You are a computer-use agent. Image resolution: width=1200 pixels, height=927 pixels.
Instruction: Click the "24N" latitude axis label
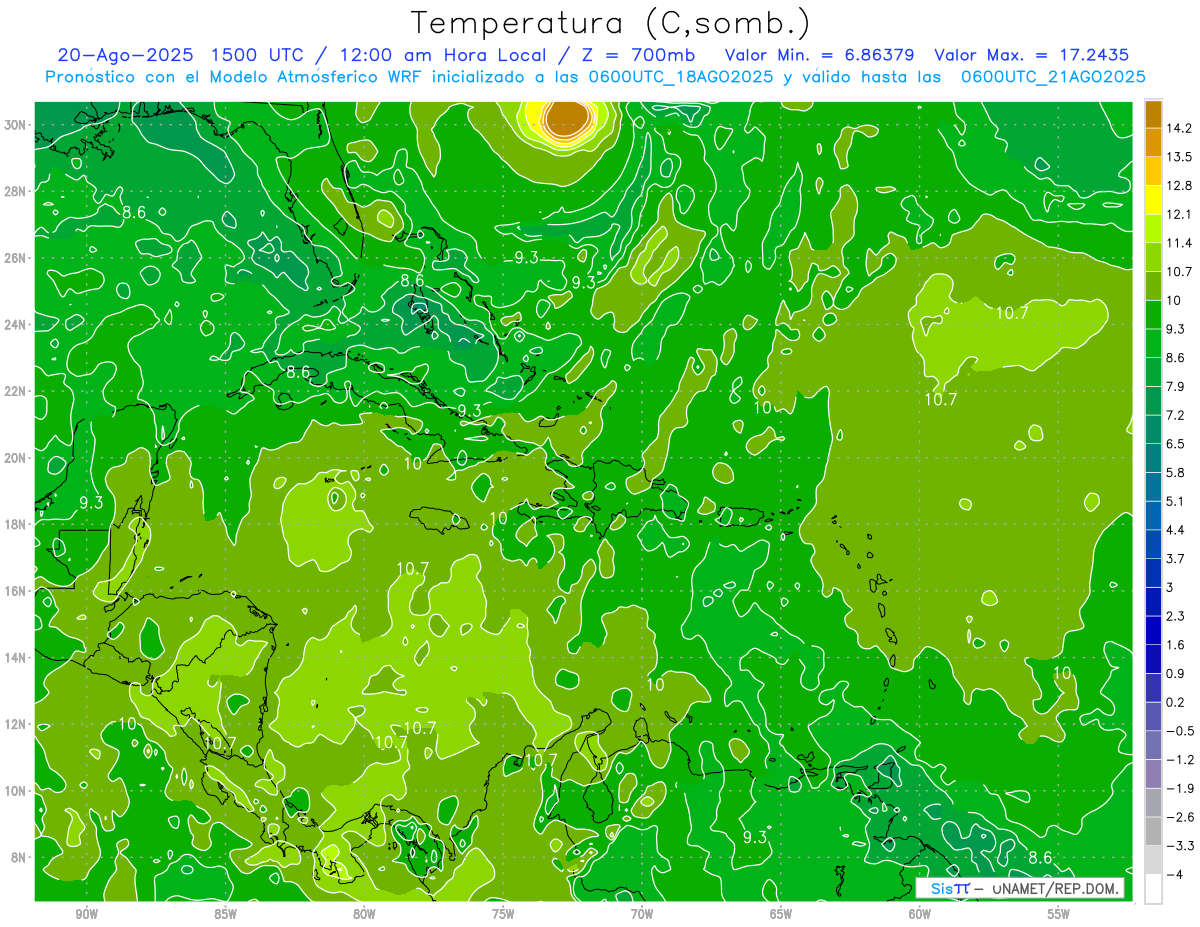(16, 325)
